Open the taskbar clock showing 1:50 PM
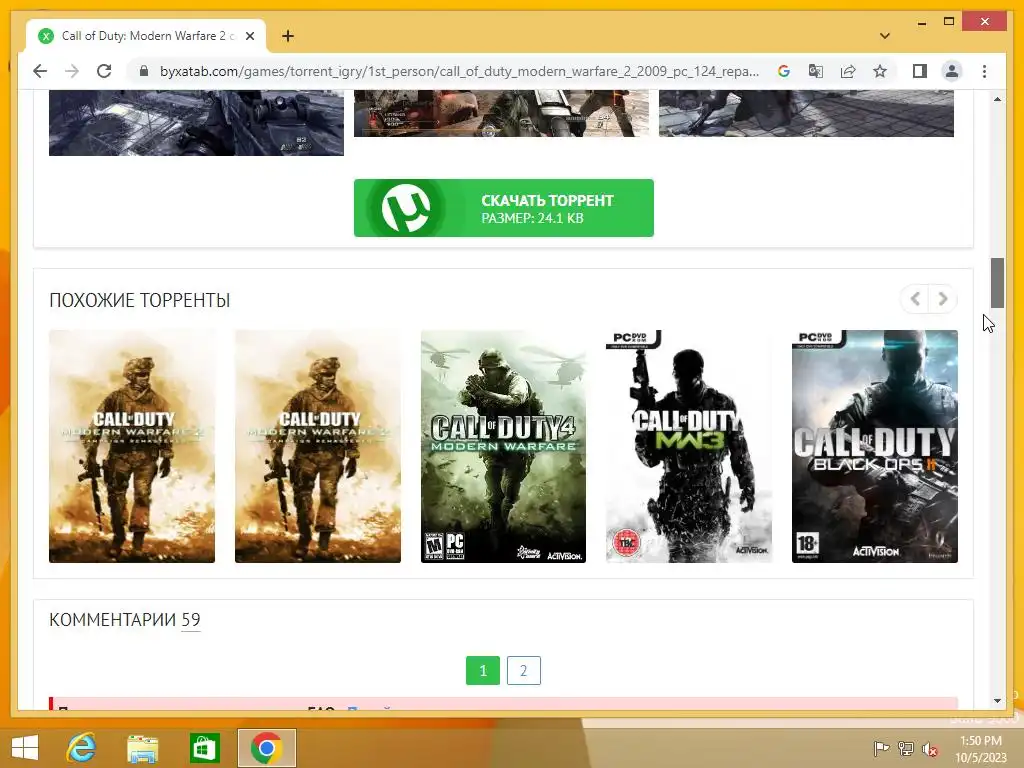The image size is (1024, 768). coord(981,749)
